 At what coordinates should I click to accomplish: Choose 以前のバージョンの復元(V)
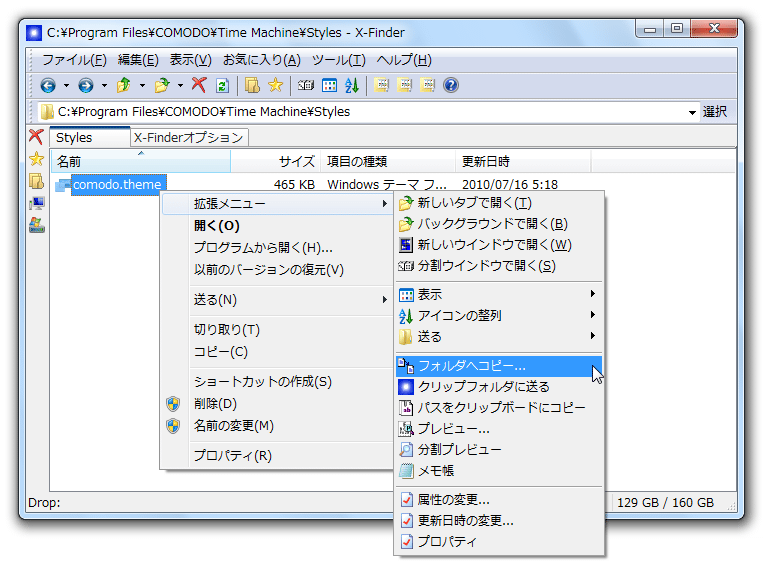point(277,270)
